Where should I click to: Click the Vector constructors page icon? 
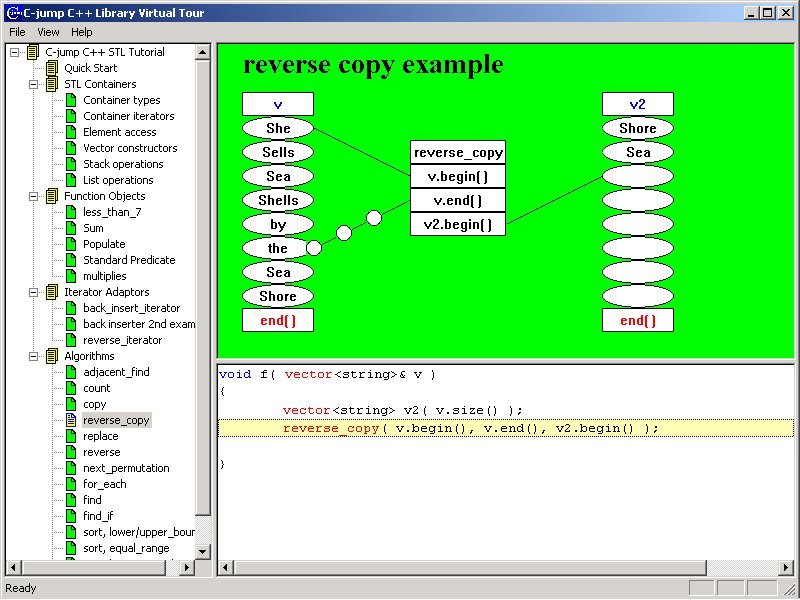coord(71,148)
